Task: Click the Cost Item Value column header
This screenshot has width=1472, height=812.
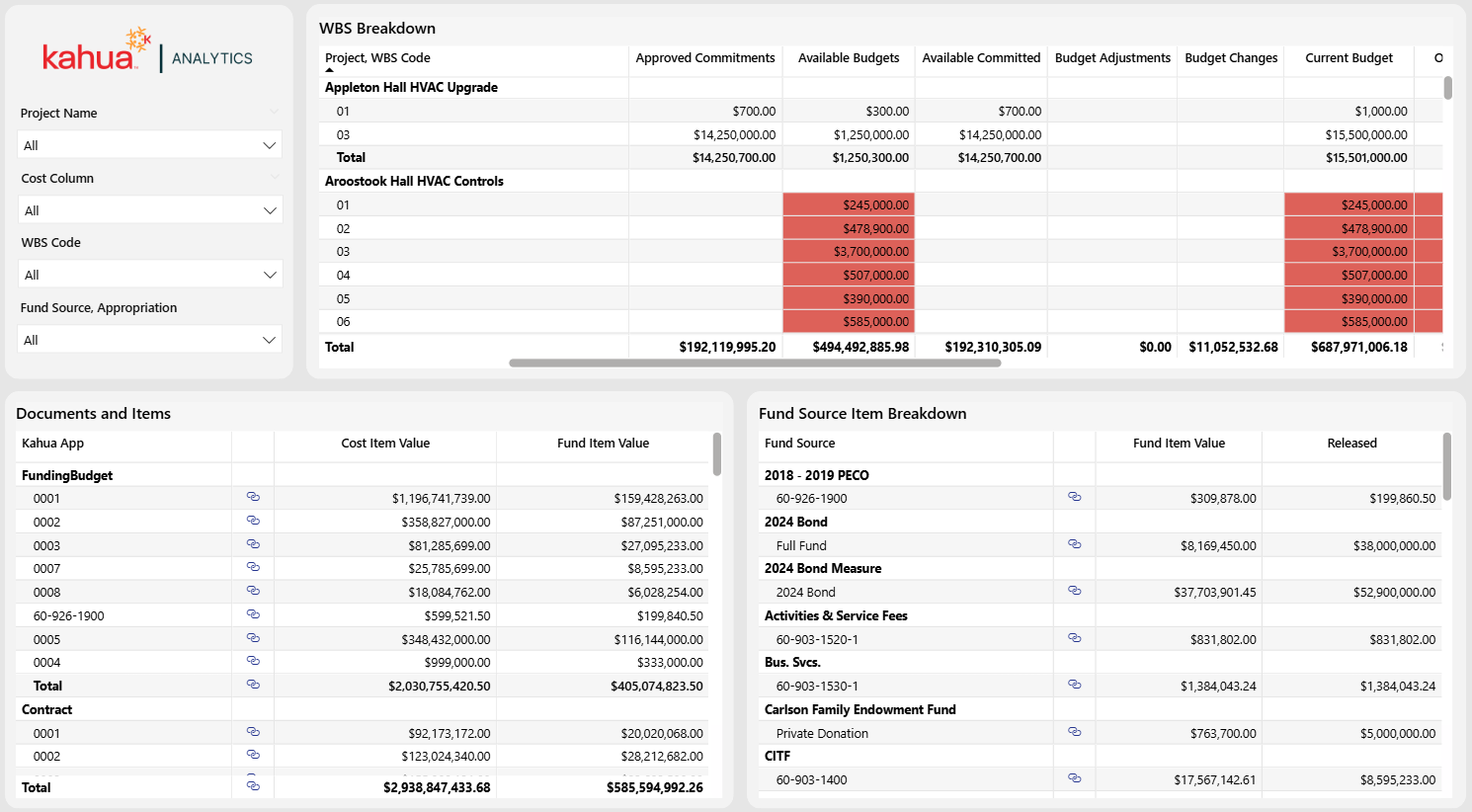Action: pyautogui.click(x=385, y=444)
